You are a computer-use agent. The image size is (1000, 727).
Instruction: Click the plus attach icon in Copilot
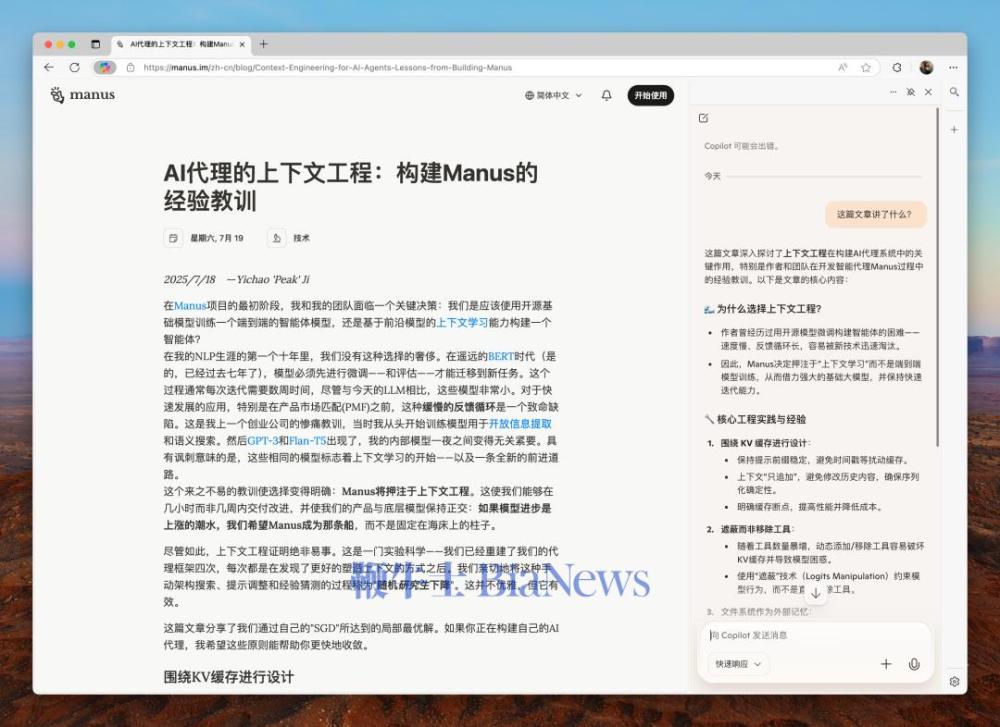pos(886,664)
